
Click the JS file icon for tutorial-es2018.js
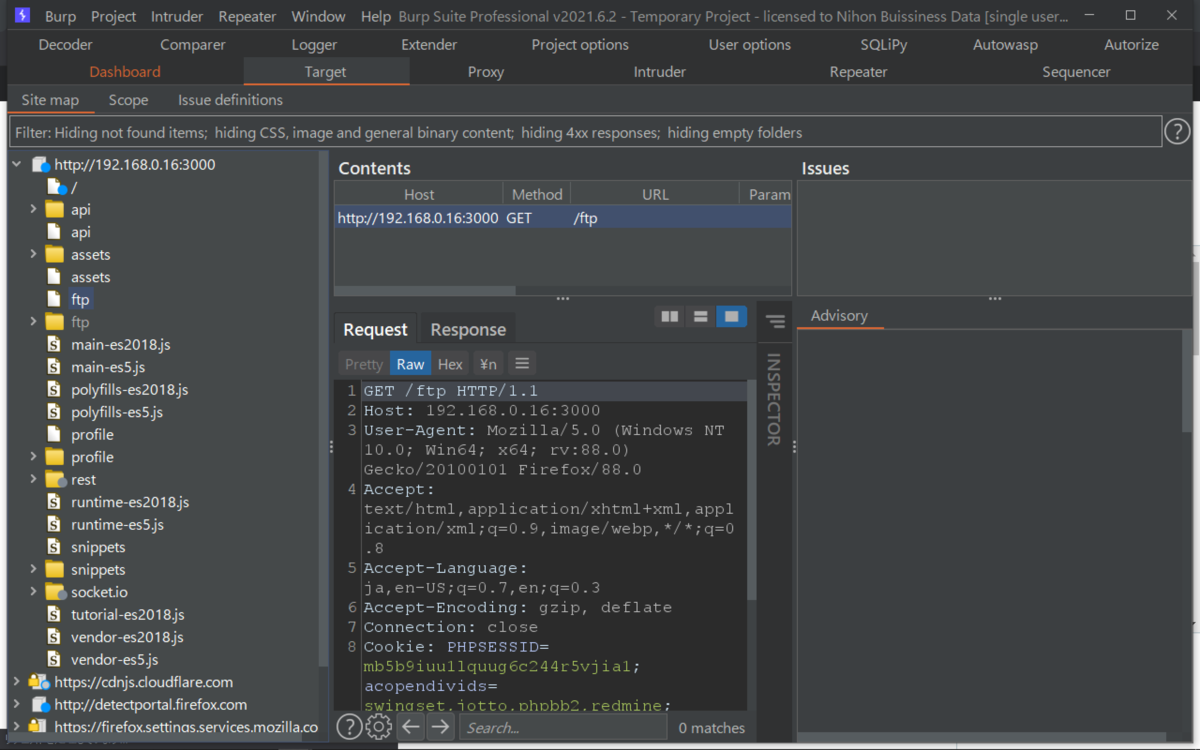coord(54,615)
